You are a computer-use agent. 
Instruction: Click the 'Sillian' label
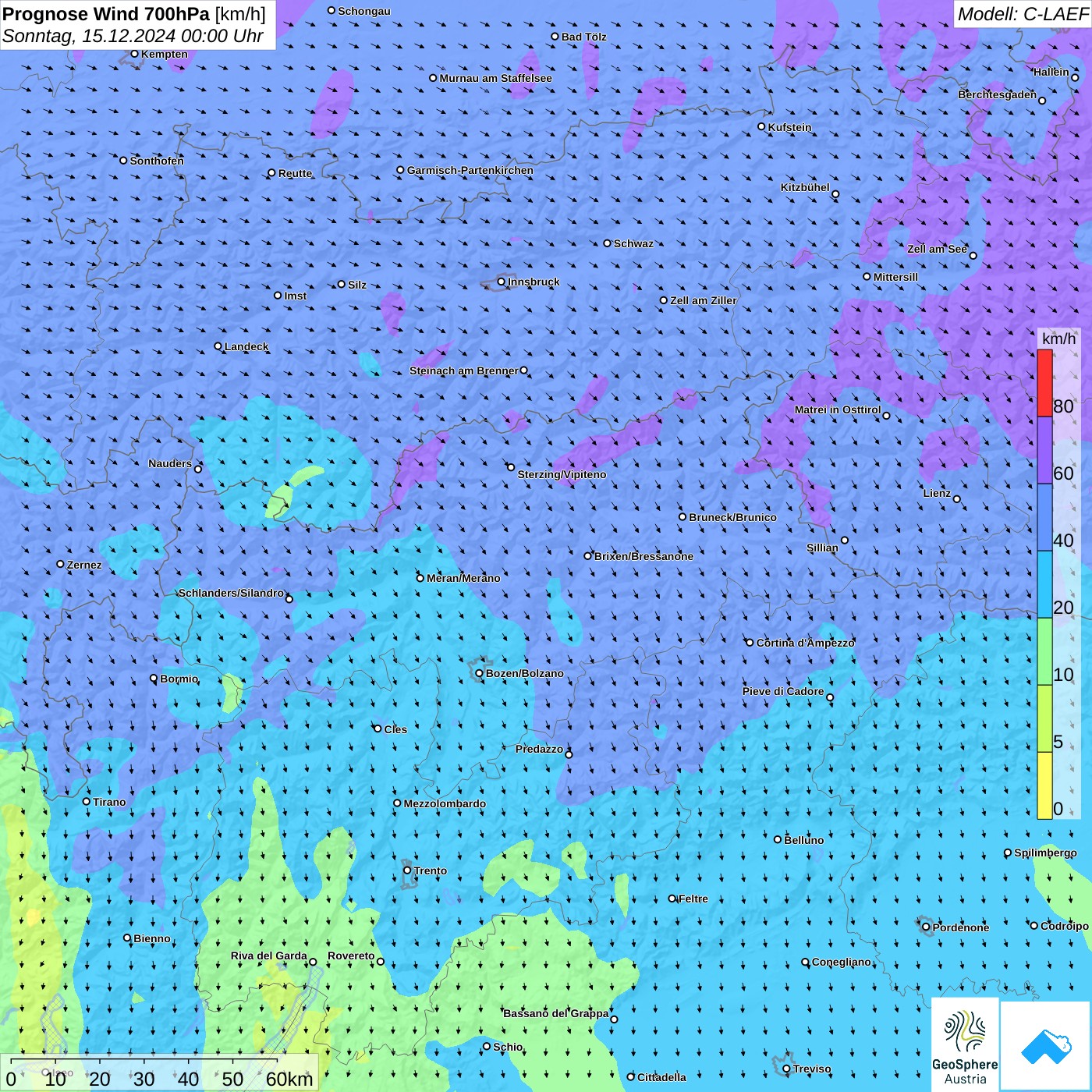(823, 548)
